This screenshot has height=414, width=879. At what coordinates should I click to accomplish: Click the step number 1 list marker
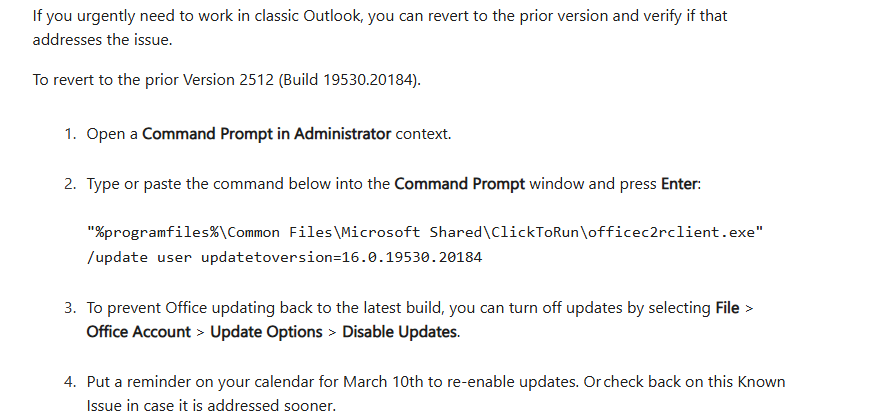tap(70, 134)
